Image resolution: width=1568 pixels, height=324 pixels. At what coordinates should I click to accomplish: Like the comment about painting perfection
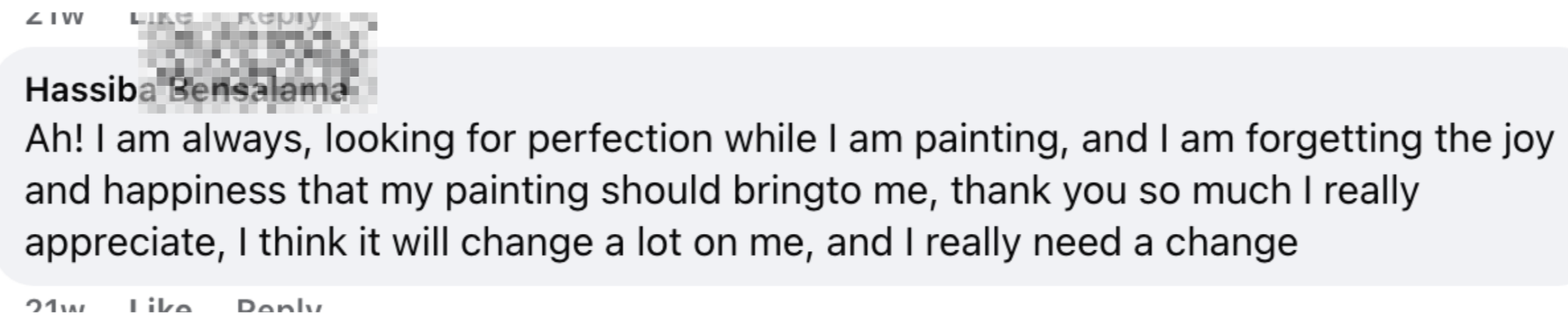(x=160, y=308)
